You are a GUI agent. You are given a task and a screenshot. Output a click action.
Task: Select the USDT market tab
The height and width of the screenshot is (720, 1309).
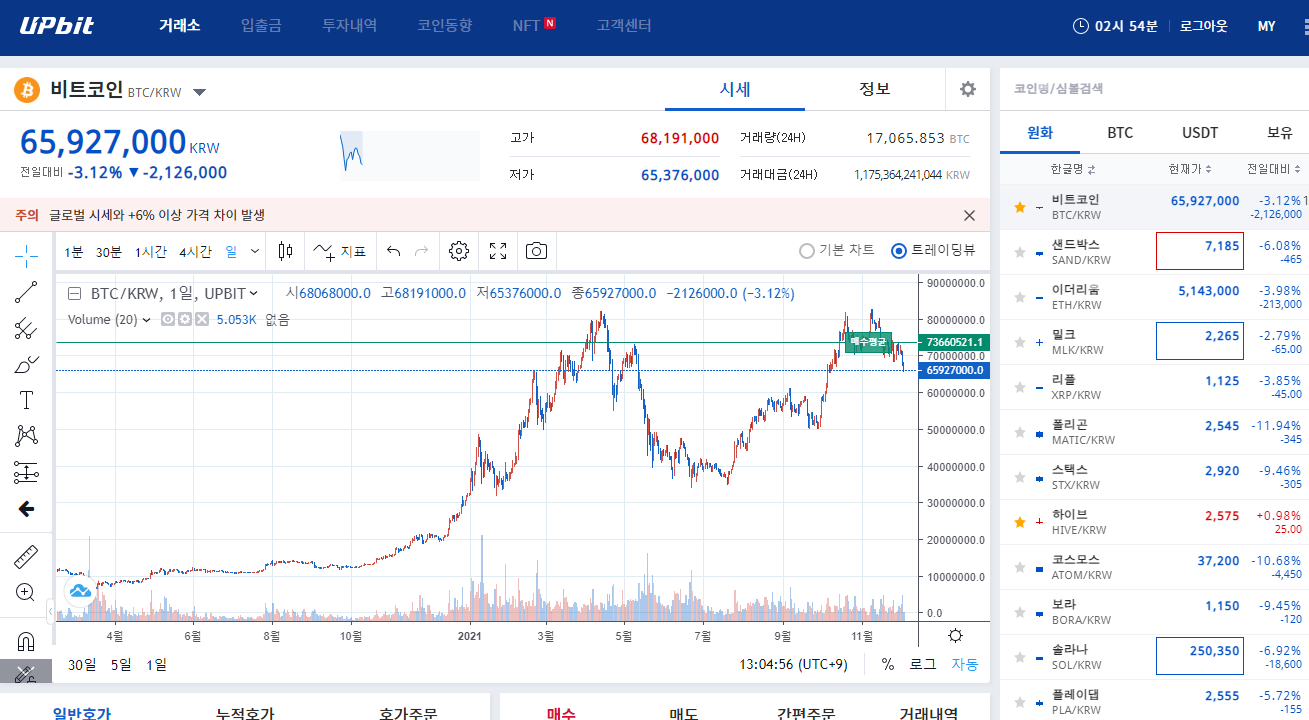1200,132
